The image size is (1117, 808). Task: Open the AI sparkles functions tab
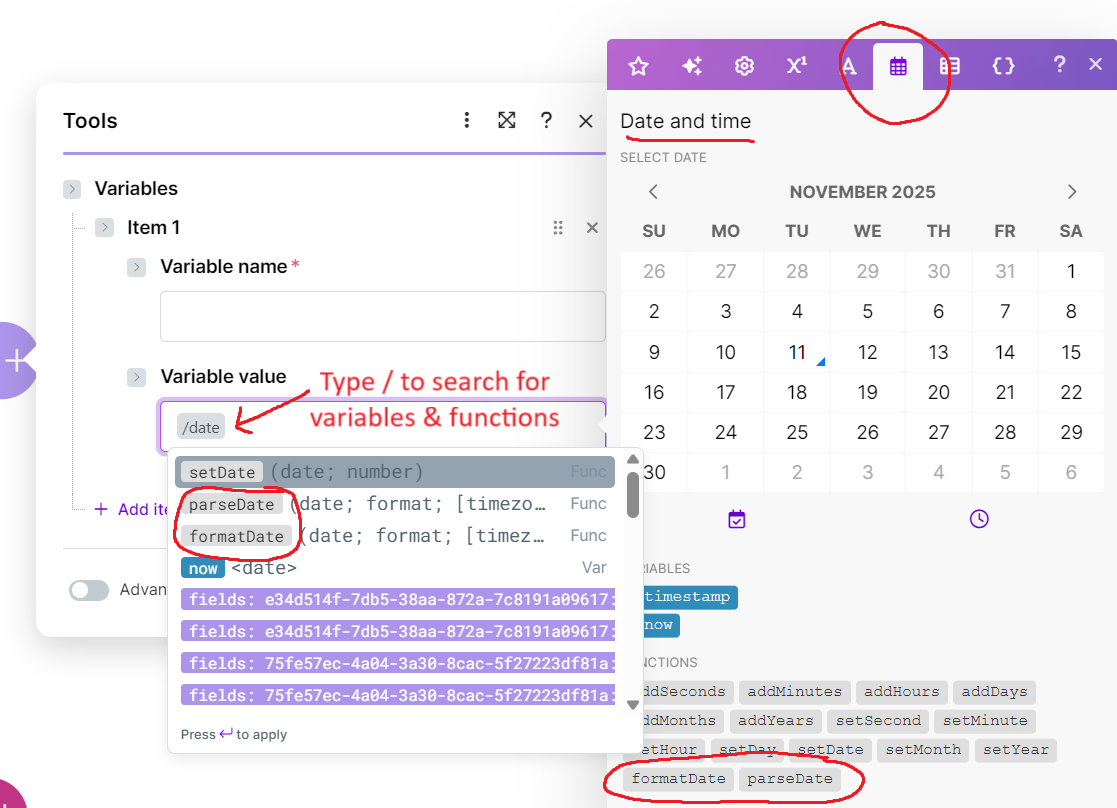[x=691, y=66]
